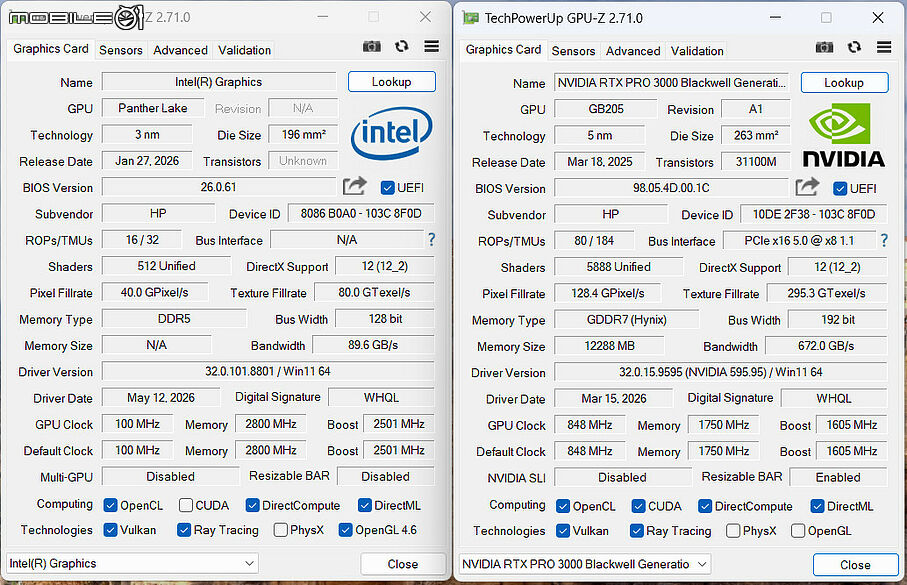Open the Advanced tab in the Intel window
907x585 pixels.
[180, 50]
